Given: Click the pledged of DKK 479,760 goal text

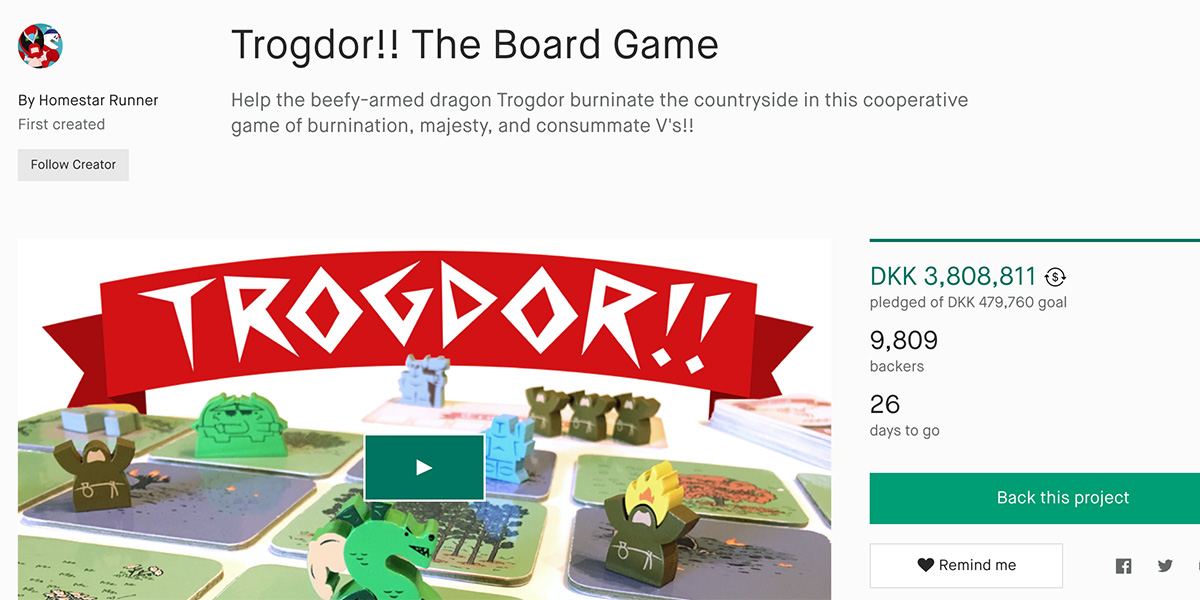Looking at the screenshot, I should 968,302.
